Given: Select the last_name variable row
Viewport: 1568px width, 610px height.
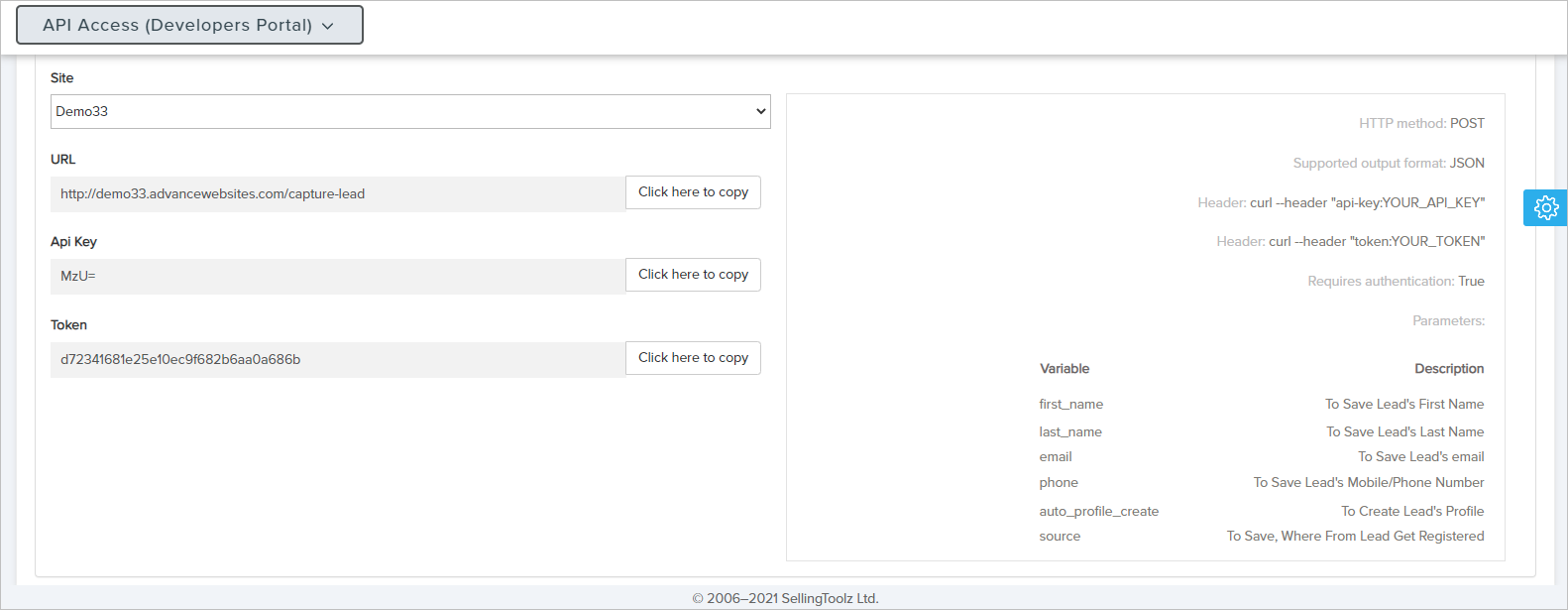Looking at the screenshot, I should tap(1070, 432).
